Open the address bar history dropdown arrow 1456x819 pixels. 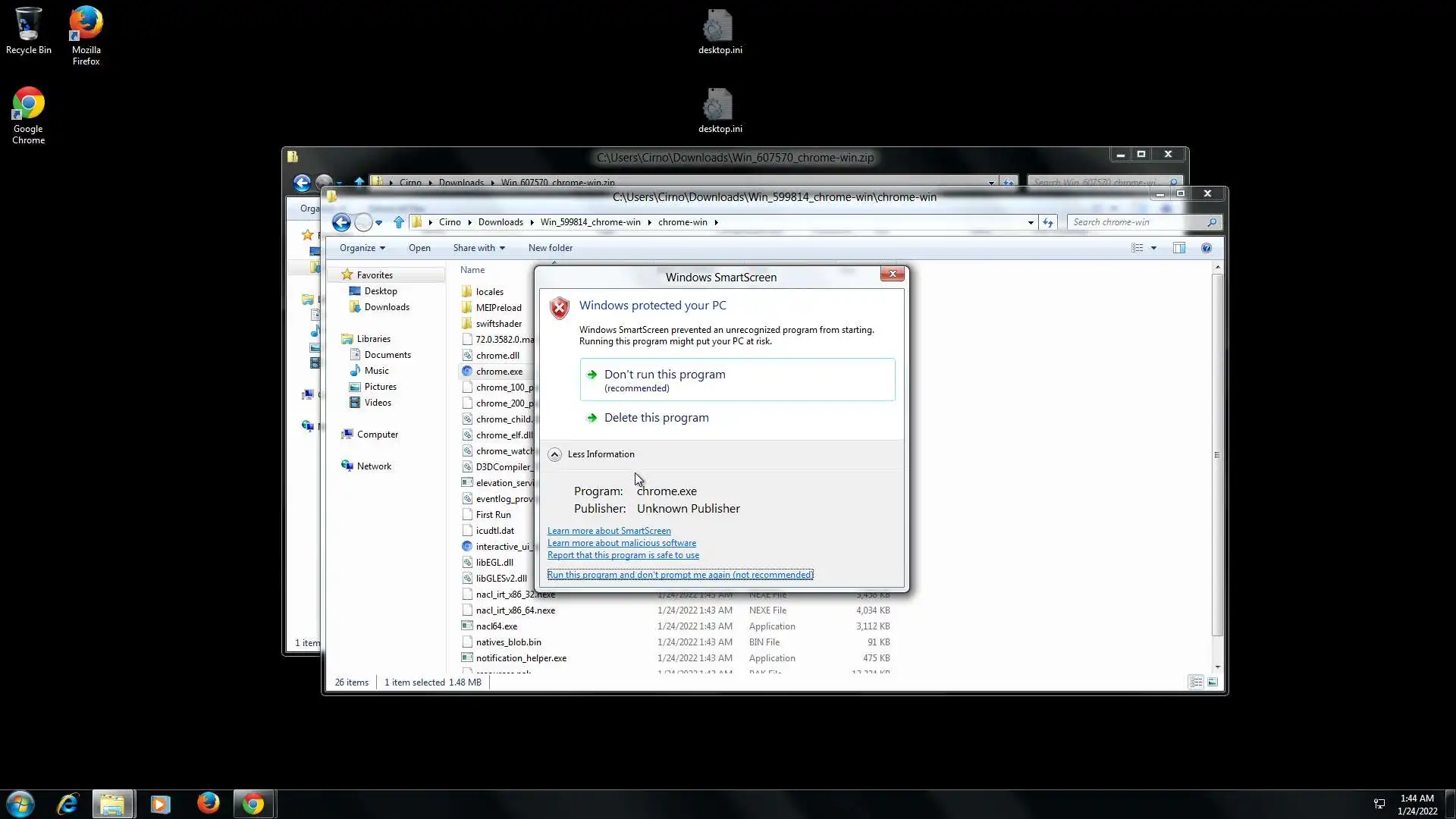[1031, 222]
